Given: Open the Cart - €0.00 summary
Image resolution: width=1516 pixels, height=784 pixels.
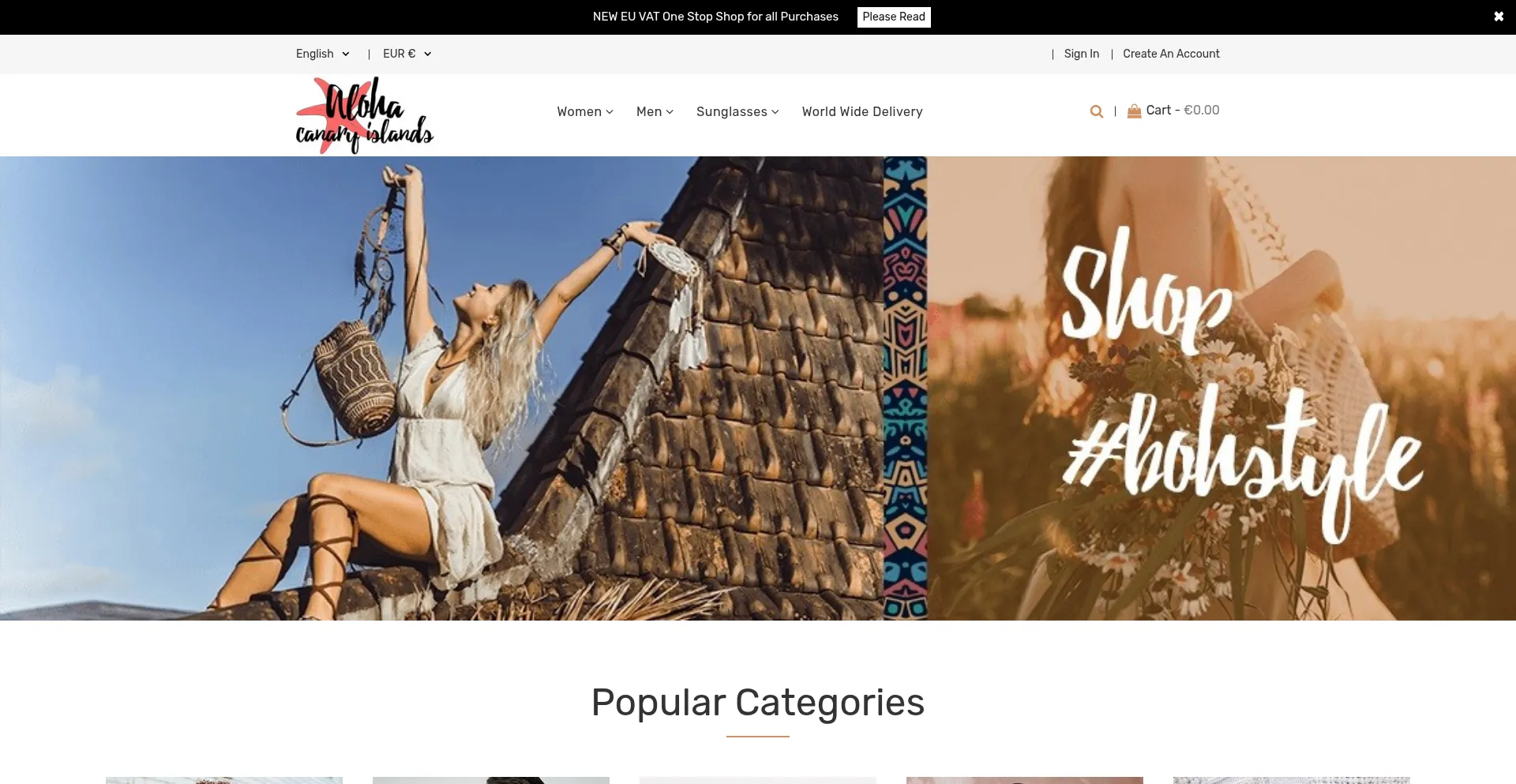Looking at the screenshot, I should click(1183, 111).
